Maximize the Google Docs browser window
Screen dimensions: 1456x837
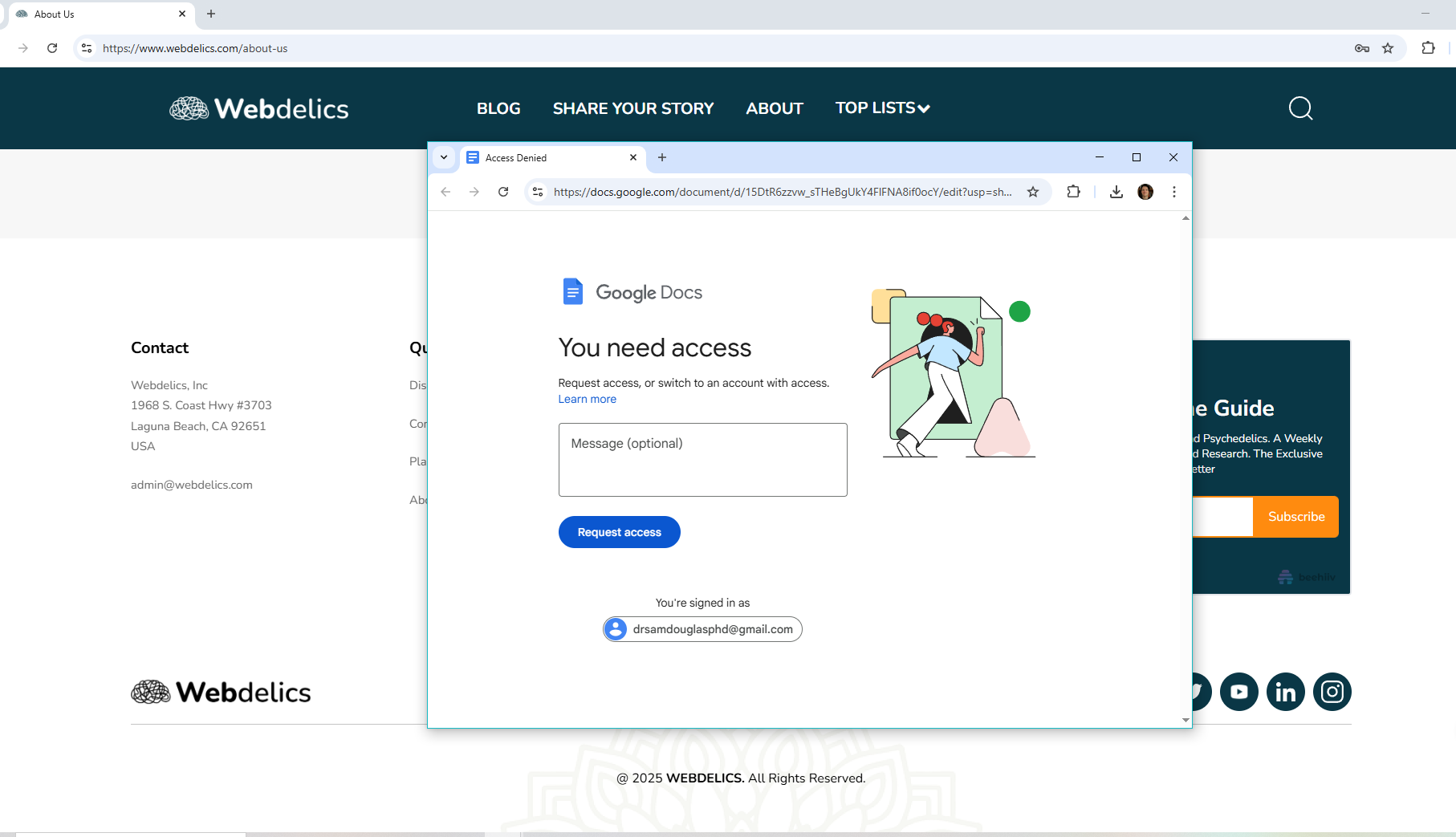[x=1137, y=157]
